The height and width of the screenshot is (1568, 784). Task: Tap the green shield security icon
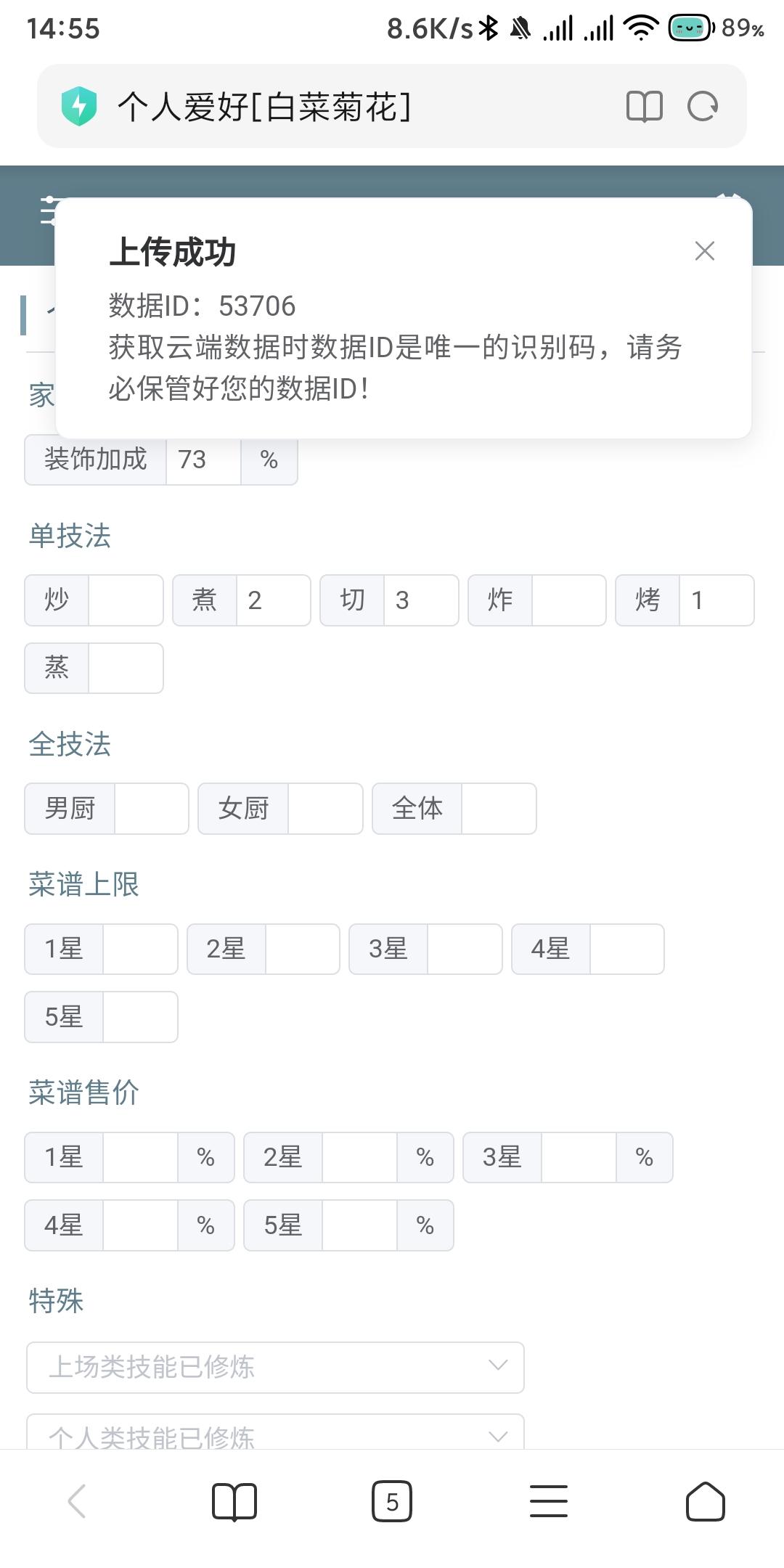coord(79,107)
